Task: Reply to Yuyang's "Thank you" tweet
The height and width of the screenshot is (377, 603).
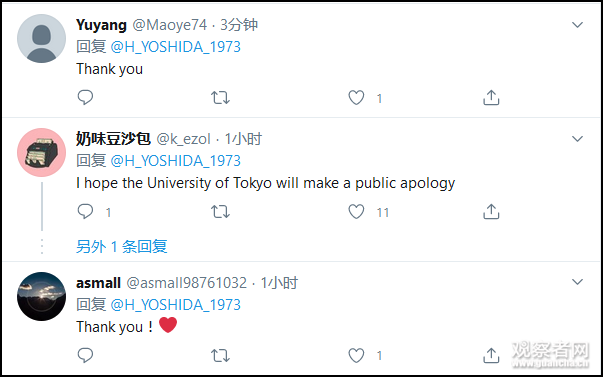Action: (x=85, y=98)
